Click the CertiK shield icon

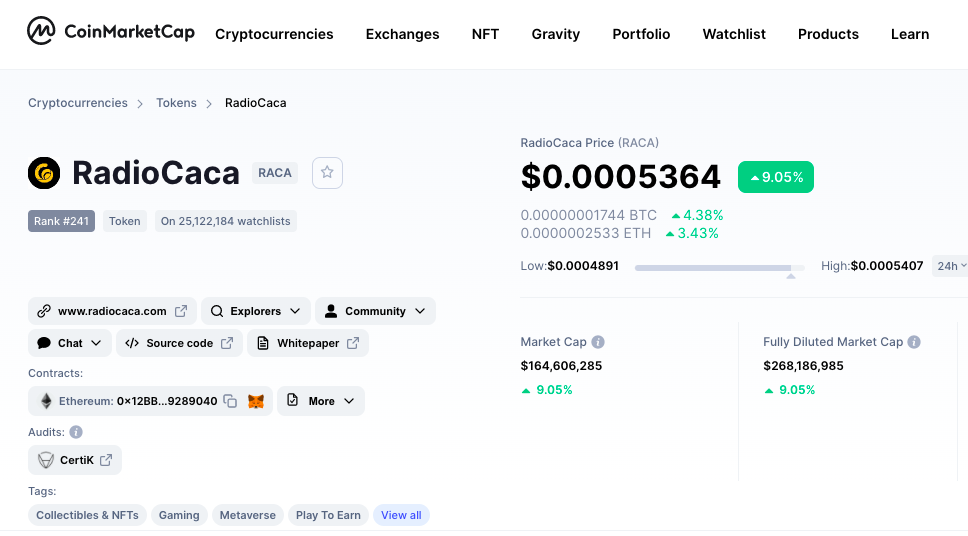(46, 461)
